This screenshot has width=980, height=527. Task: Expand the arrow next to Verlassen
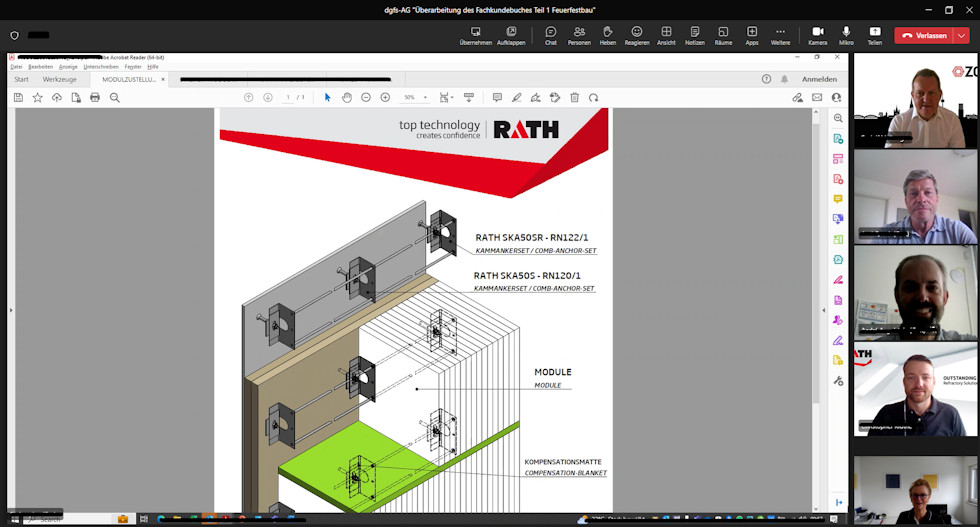[x=962, y=36]
